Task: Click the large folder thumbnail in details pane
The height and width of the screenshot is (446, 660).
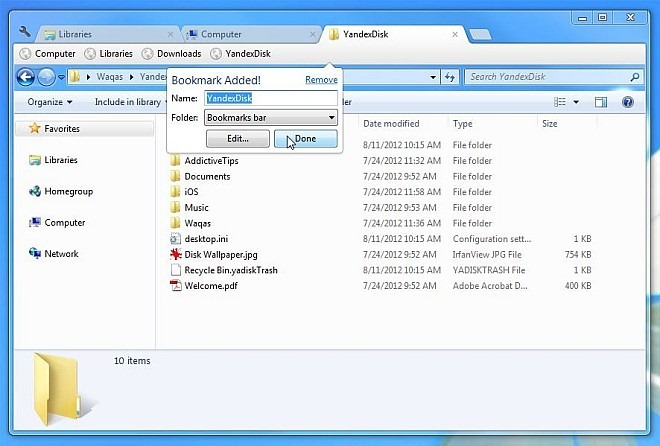Action: [59, 389]
